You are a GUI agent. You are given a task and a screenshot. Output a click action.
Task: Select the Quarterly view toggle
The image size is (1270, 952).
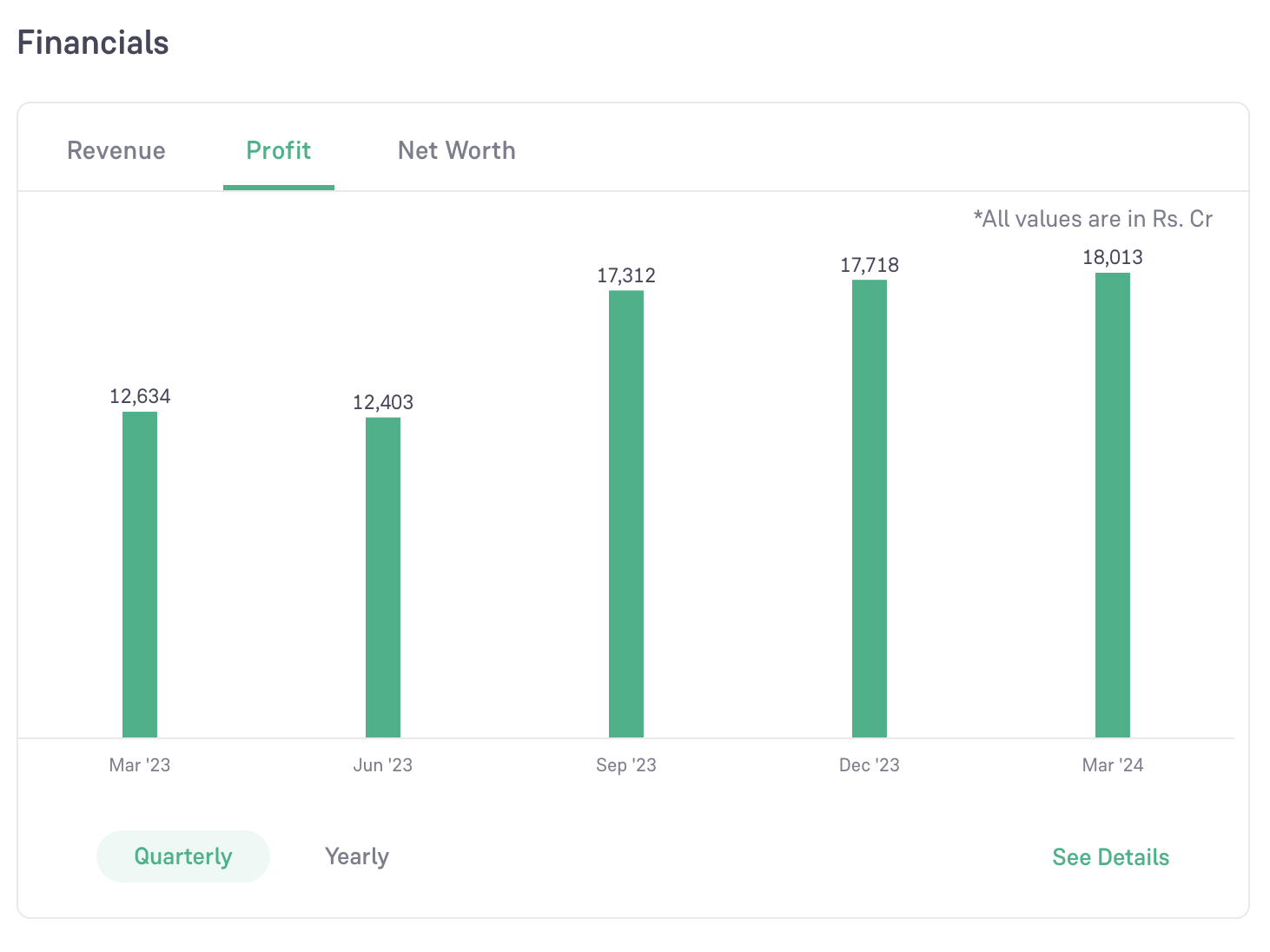point(183,856)
